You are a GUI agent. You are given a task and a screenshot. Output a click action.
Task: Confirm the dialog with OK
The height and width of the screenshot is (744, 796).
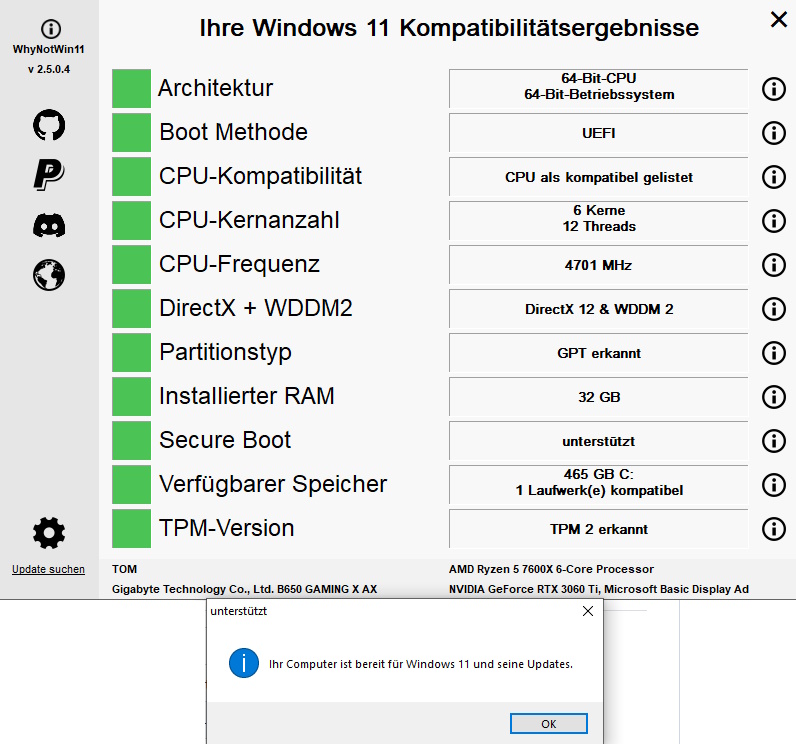549,724
